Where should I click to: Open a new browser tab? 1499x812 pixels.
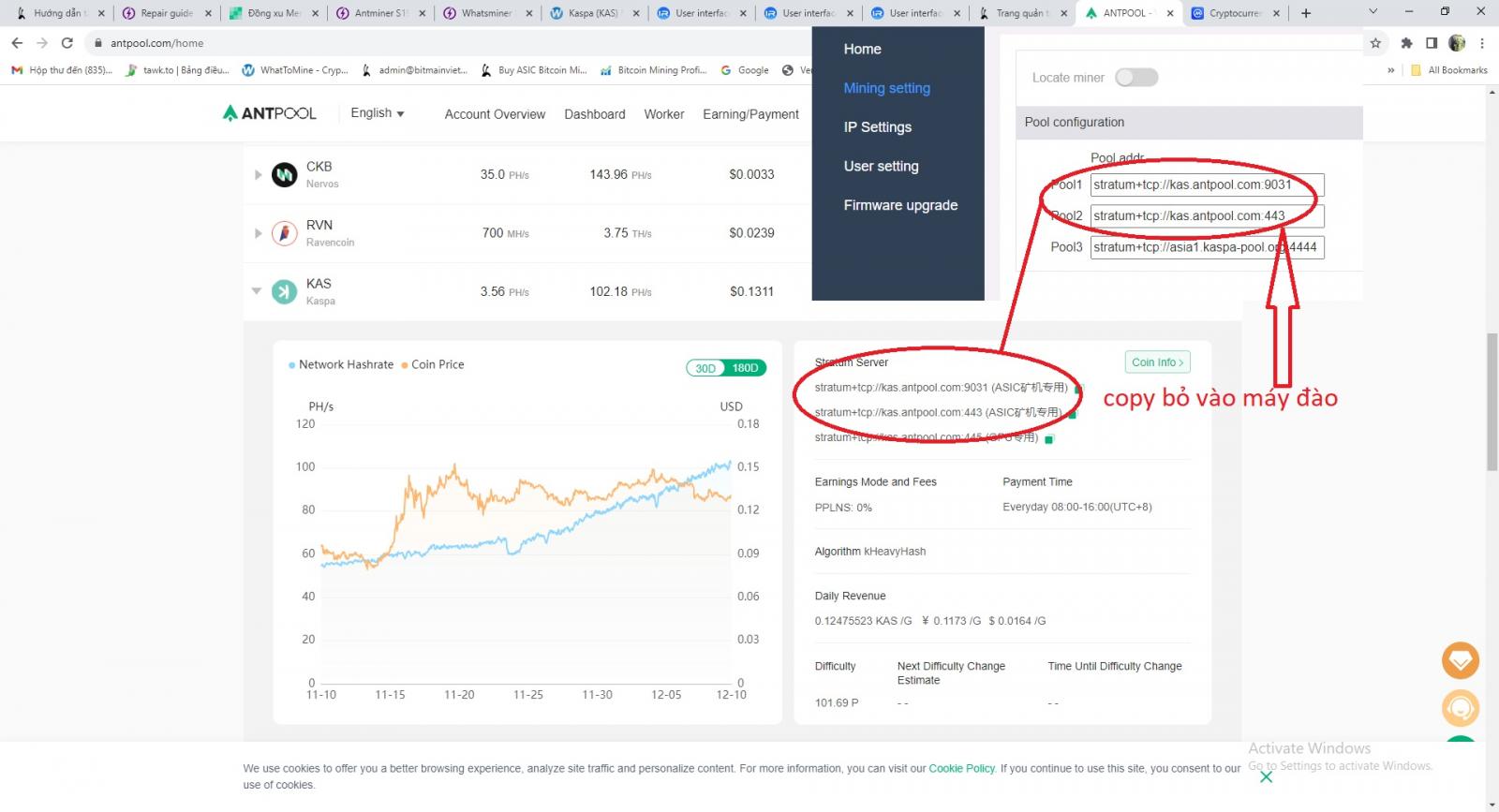(1306, 13)
